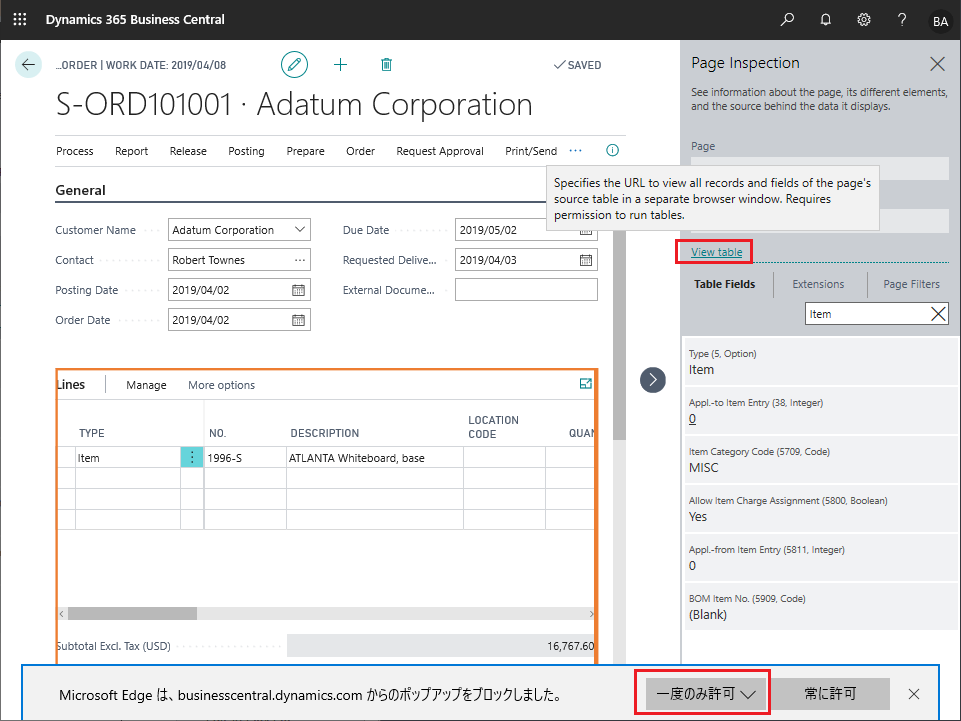Show more actions with the ellipsis icon
This screenshot has height=721, width=961.
click(575, 150)
